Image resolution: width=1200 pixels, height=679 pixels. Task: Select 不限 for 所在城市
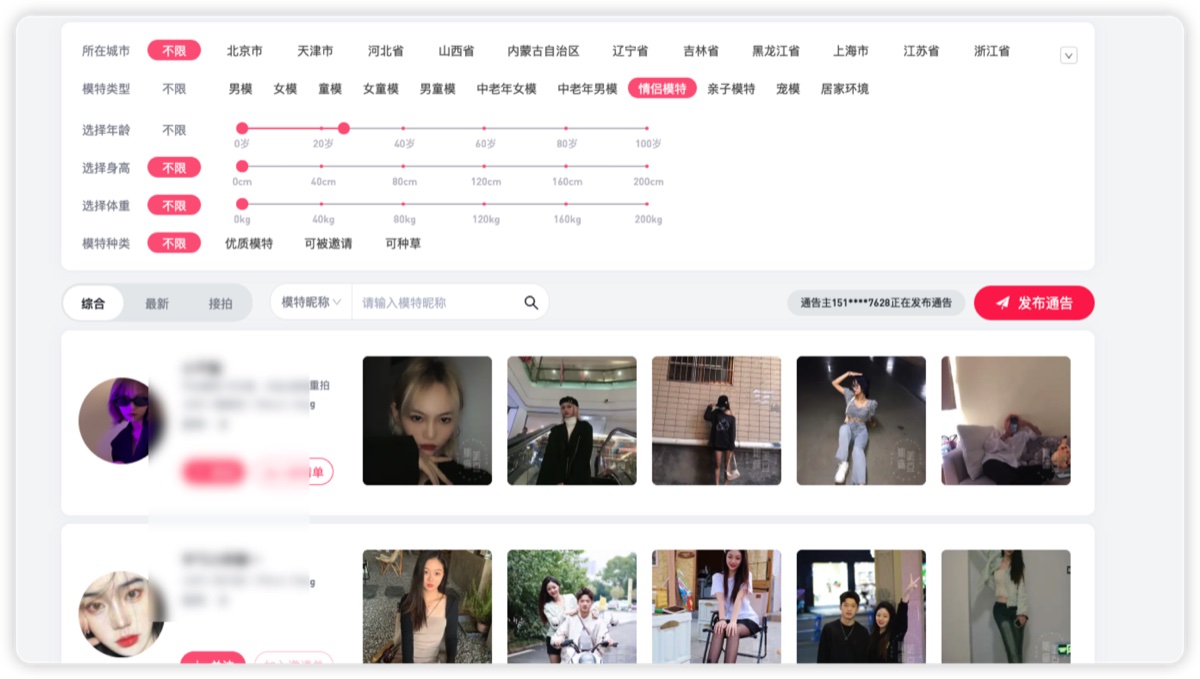coord(174,50)
